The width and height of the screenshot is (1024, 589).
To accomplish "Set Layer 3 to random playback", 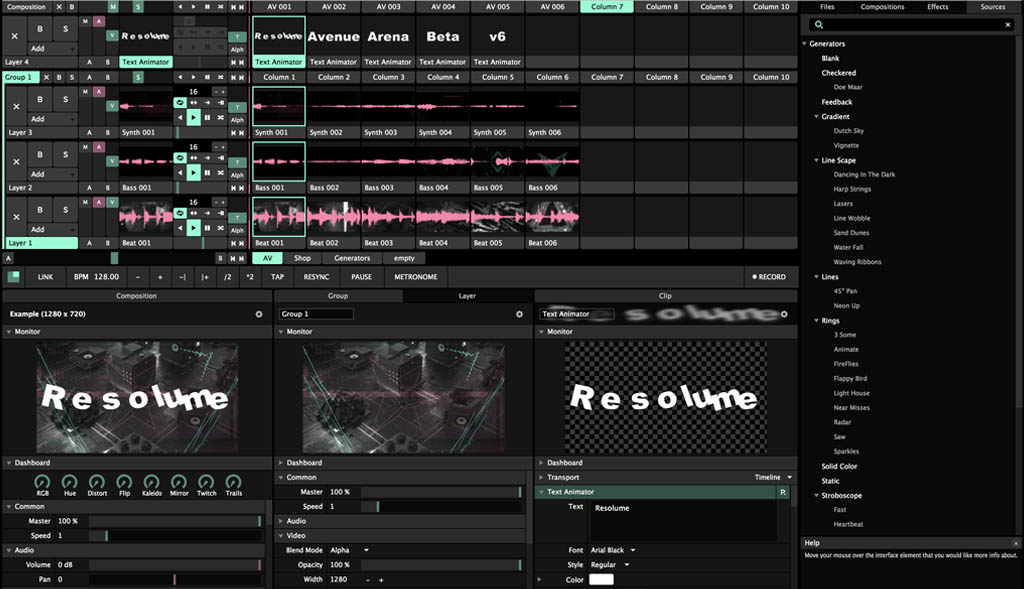I will 221,118.
